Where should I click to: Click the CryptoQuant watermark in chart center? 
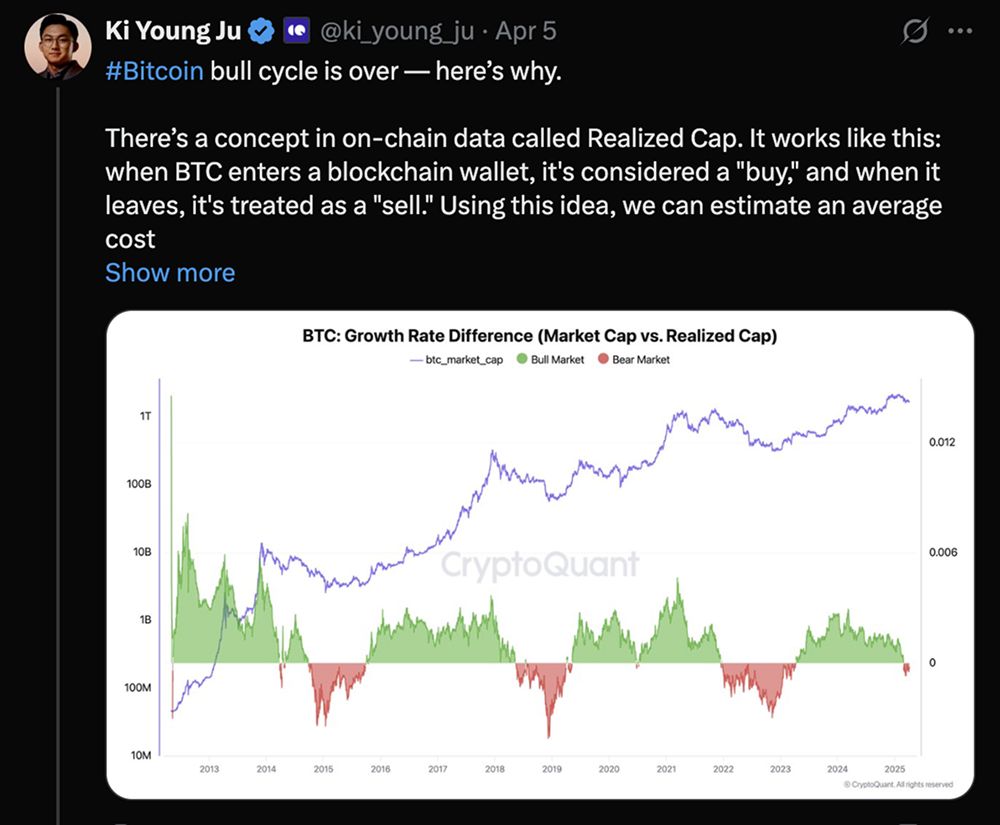point(540,565)
